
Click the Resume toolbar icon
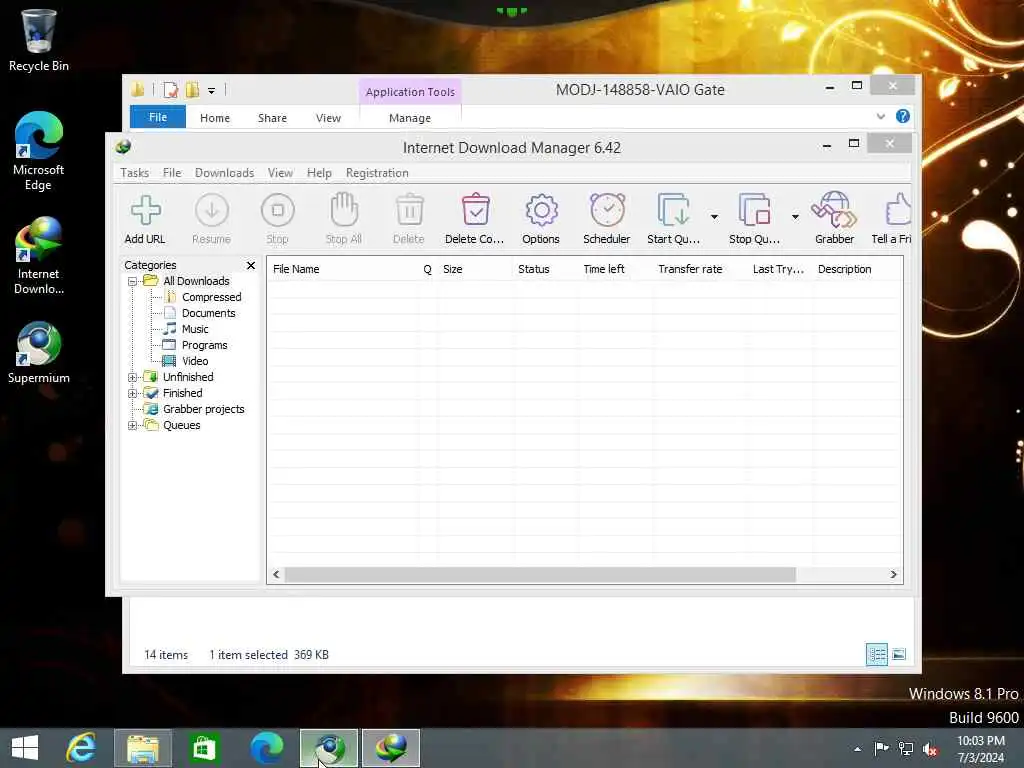click(x=212, y=210)
